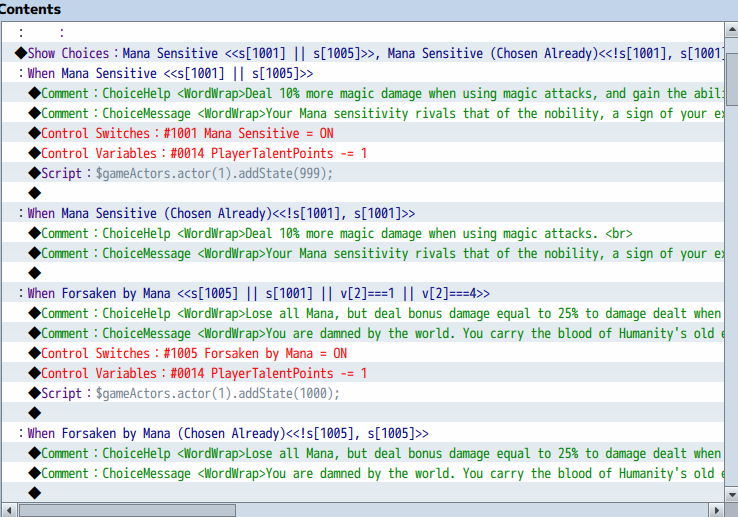
Task: Select the empty line below addState(1000) script
Action: [36, 413]
